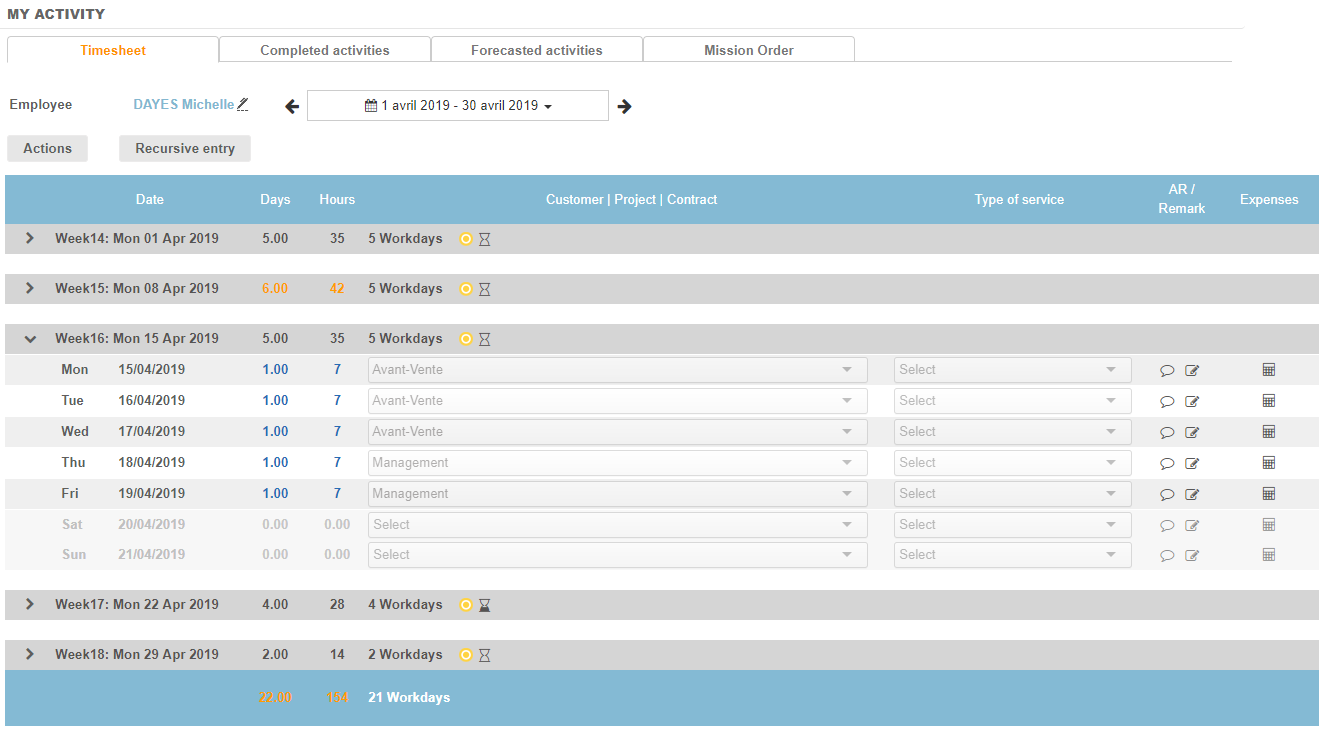The height and width of the screenshot is (730, 1325).
Task: Click edit note icon for Tue 16/04/2019
Action: point(1192,402)
